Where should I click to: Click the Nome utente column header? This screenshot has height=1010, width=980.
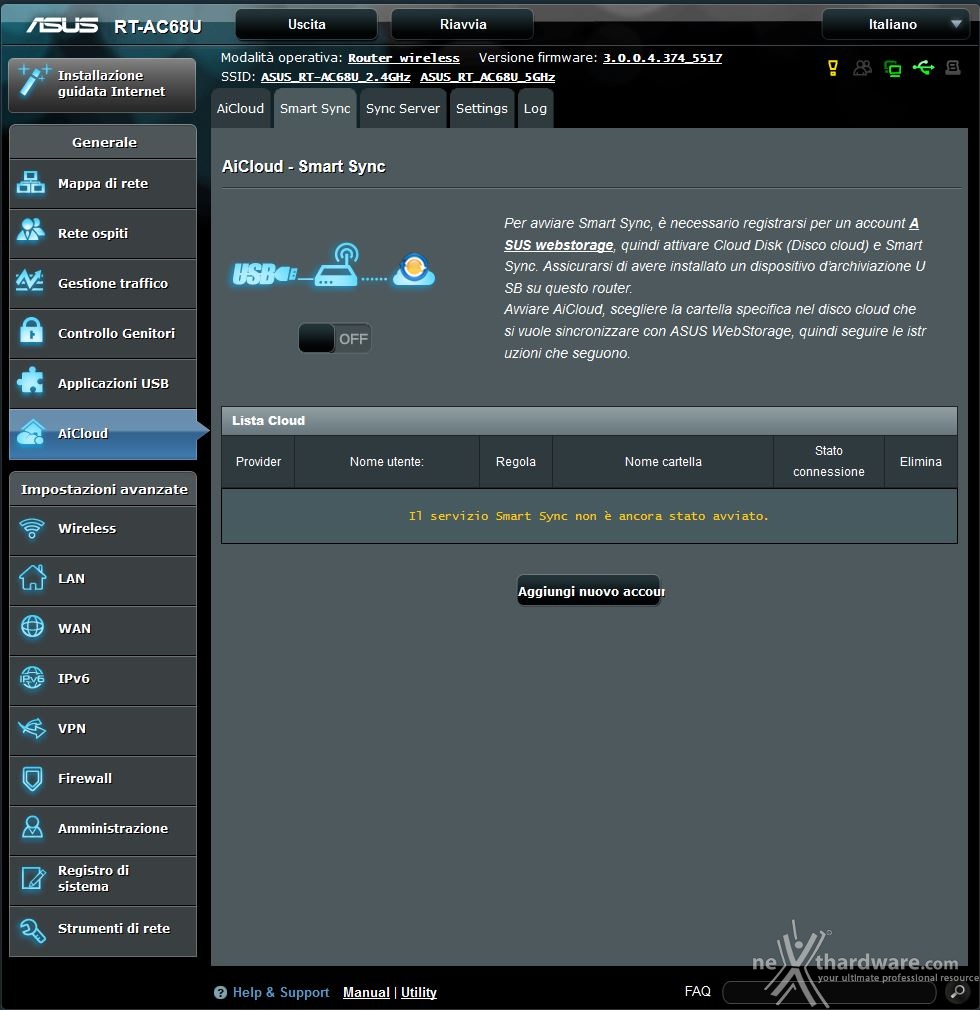387,462
